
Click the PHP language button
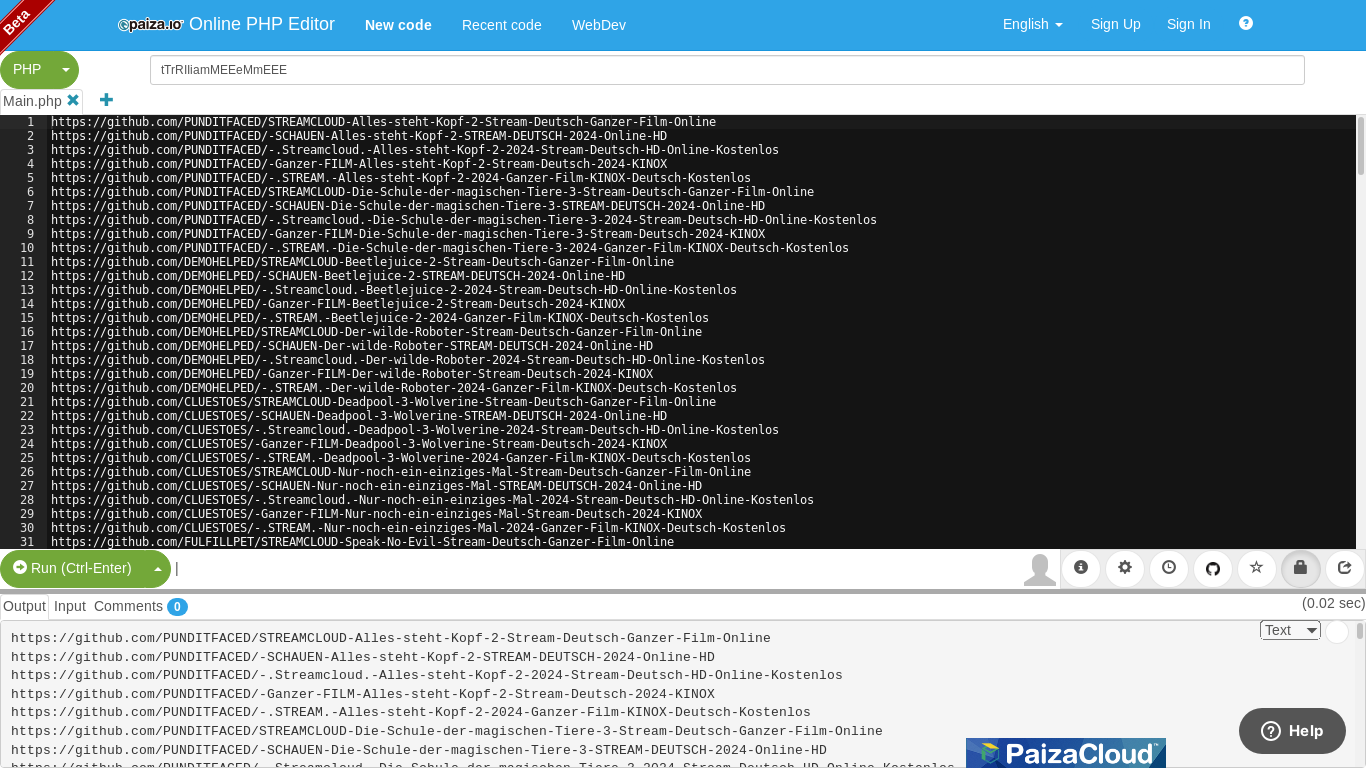(x=27, y=70)
